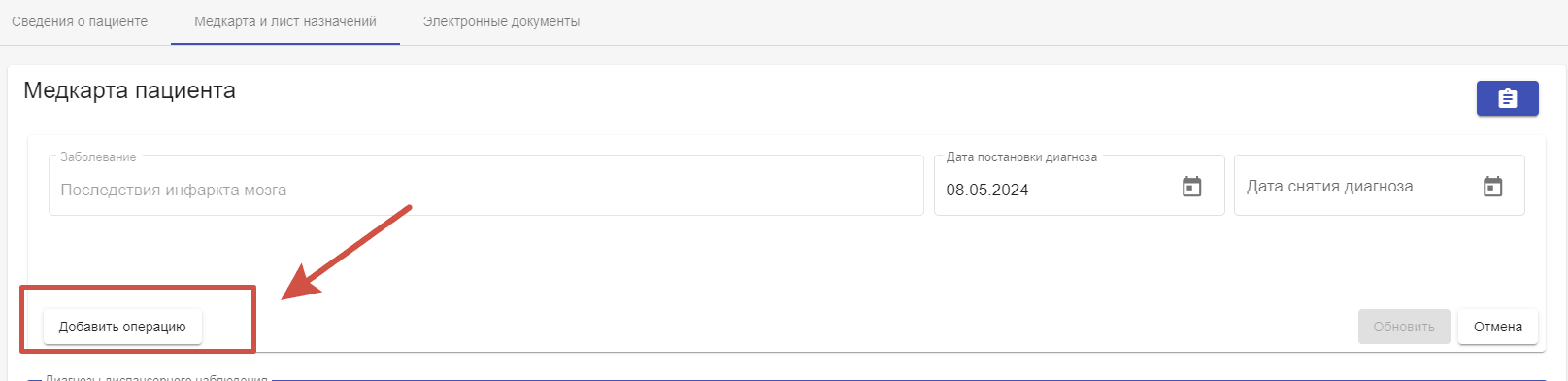Click the Дата постановки диагноза label
1568x381 pixels.
pos(1021,156)
